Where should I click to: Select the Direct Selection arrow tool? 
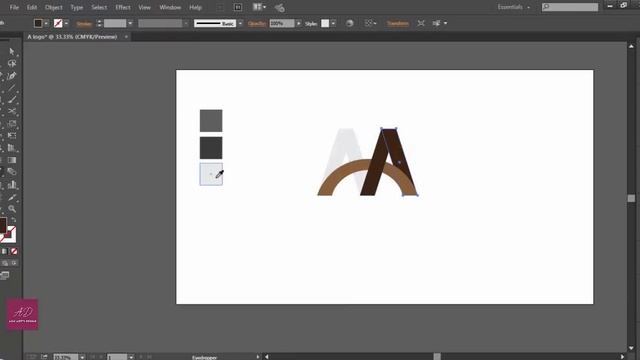pos(12,51)
